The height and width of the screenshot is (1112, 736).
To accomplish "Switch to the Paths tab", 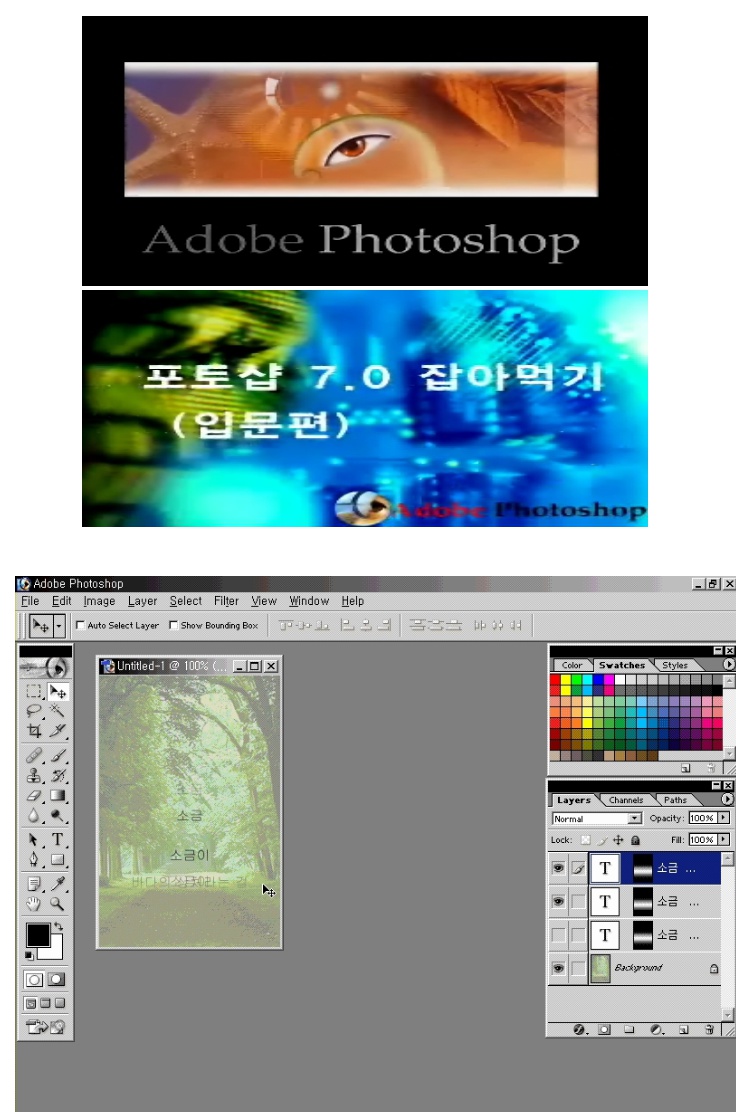I will (675, 800).
